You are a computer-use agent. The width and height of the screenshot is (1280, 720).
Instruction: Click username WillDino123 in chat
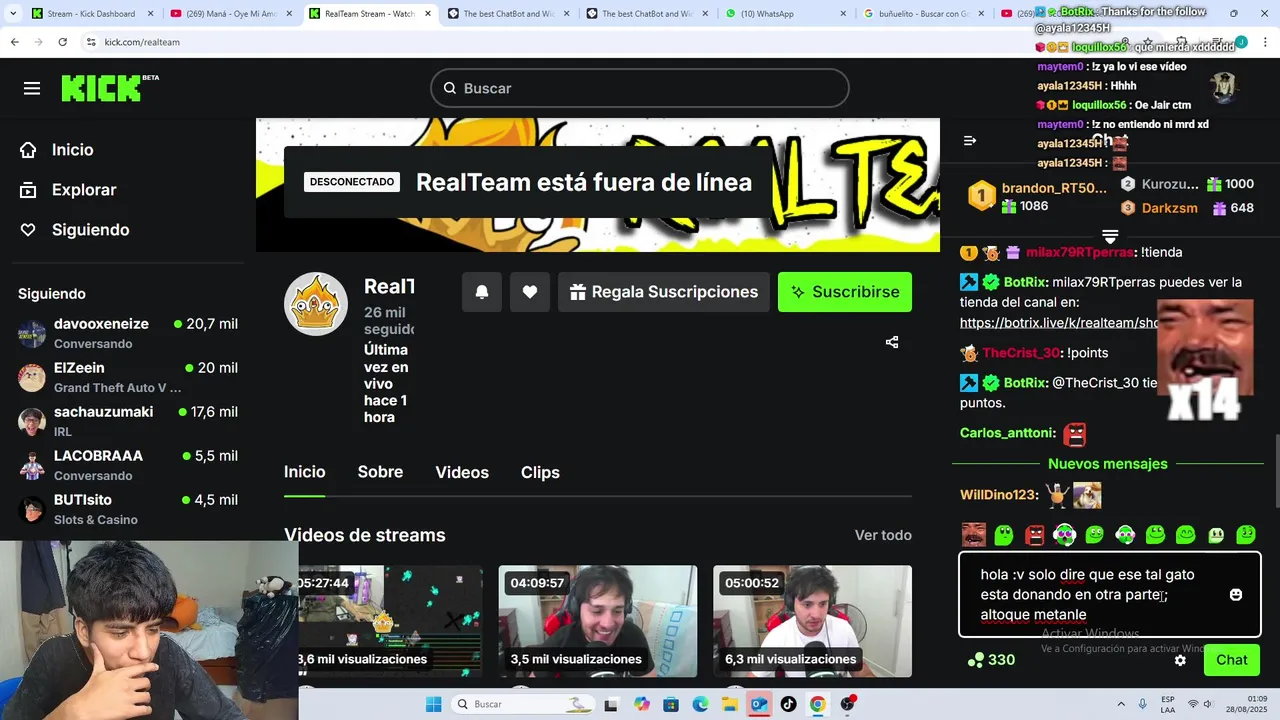pos(999,494)
